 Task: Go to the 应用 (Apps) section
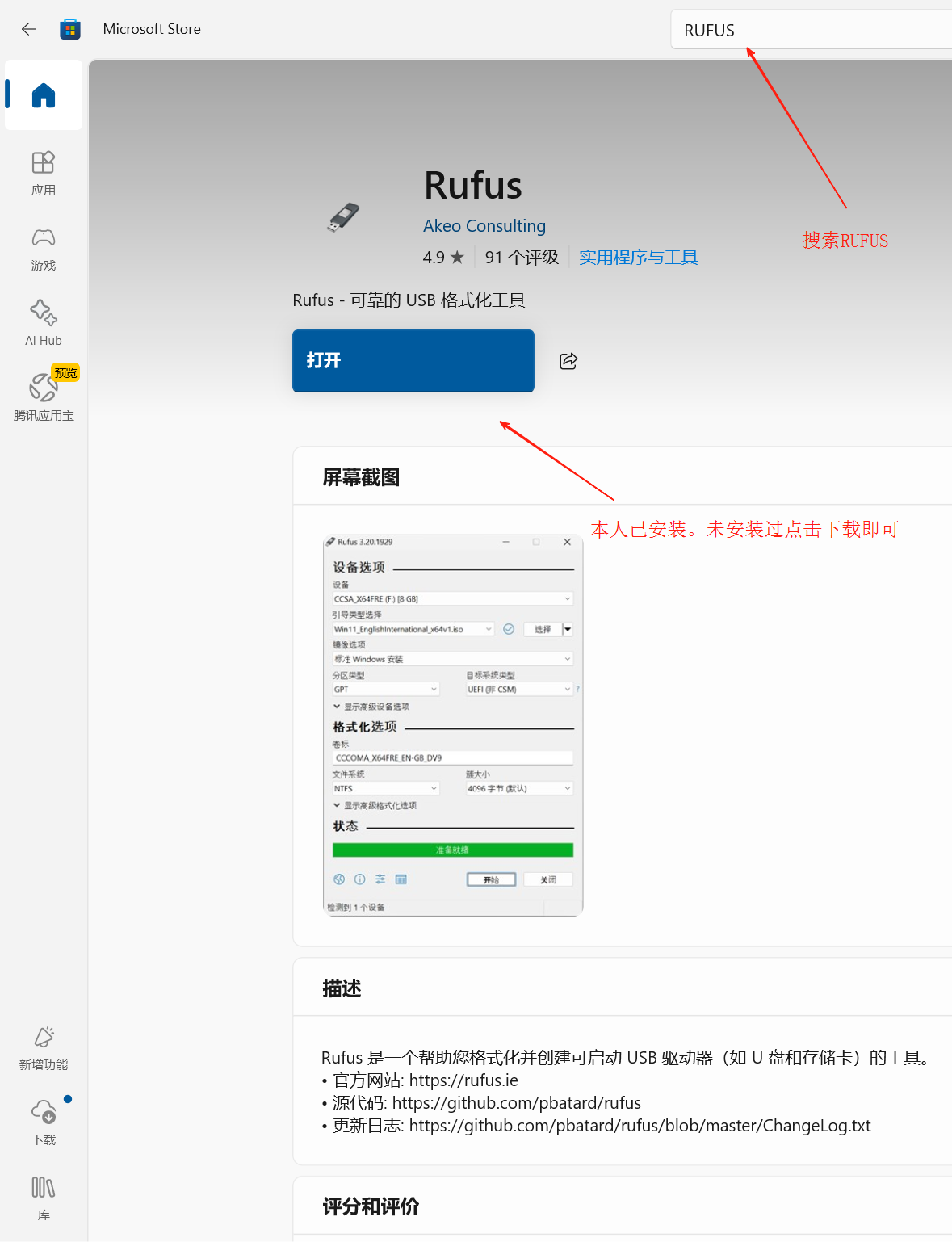pos(44,173)
